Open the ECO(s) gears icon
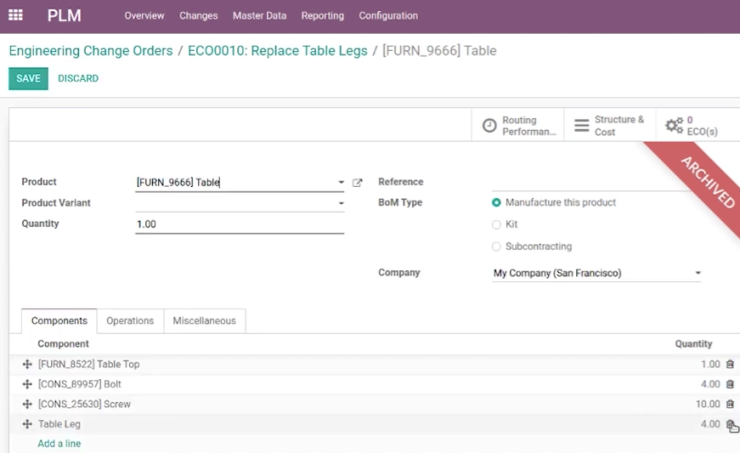 coord(674,126)
